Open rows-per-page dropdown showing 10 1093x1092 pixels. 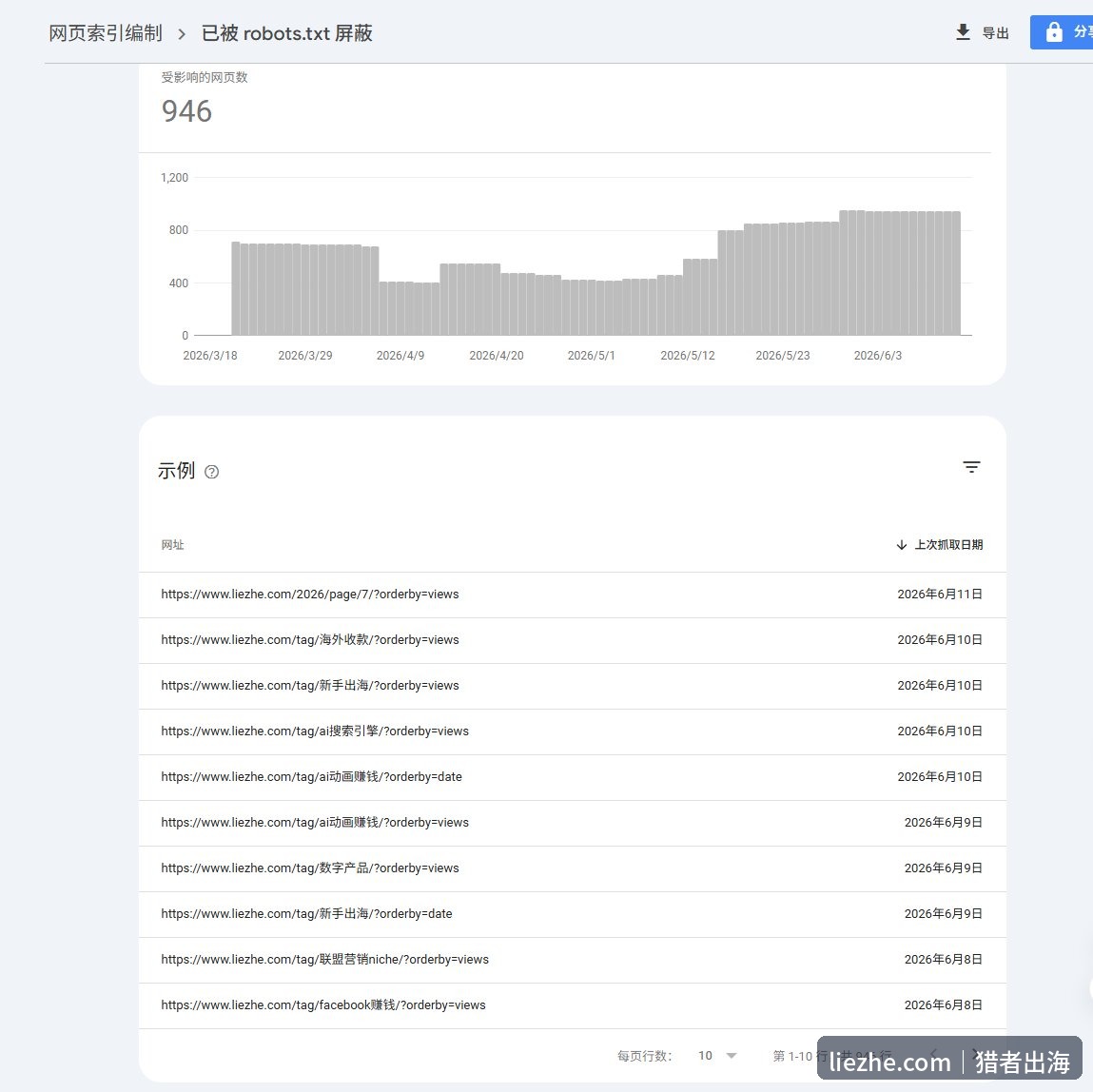(718, 1055)
